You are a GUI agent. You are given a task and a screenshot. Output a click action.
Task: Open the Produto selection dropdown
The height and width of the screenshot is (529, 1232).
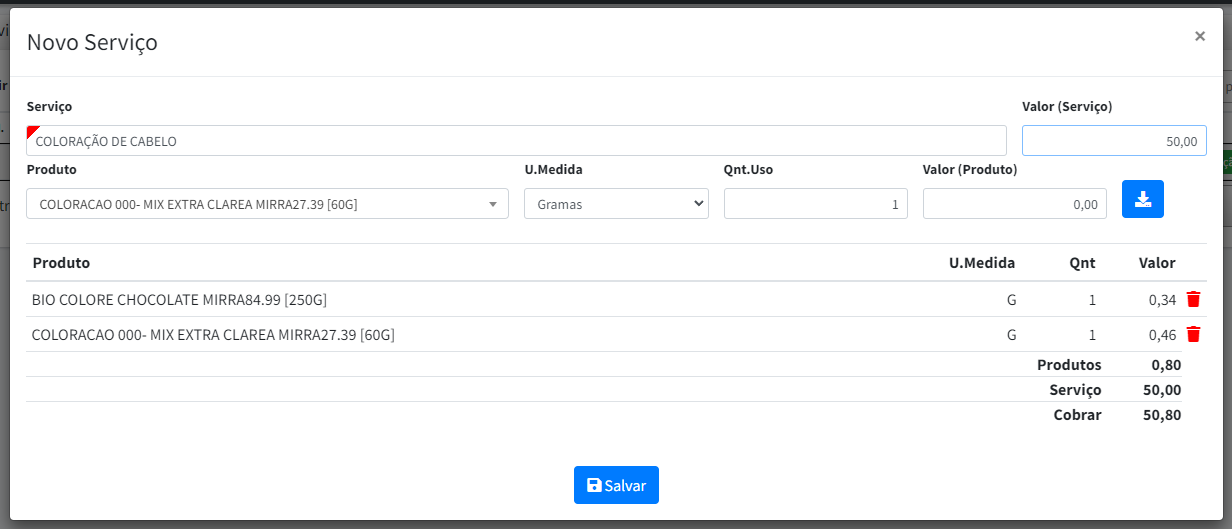point(267,204)
